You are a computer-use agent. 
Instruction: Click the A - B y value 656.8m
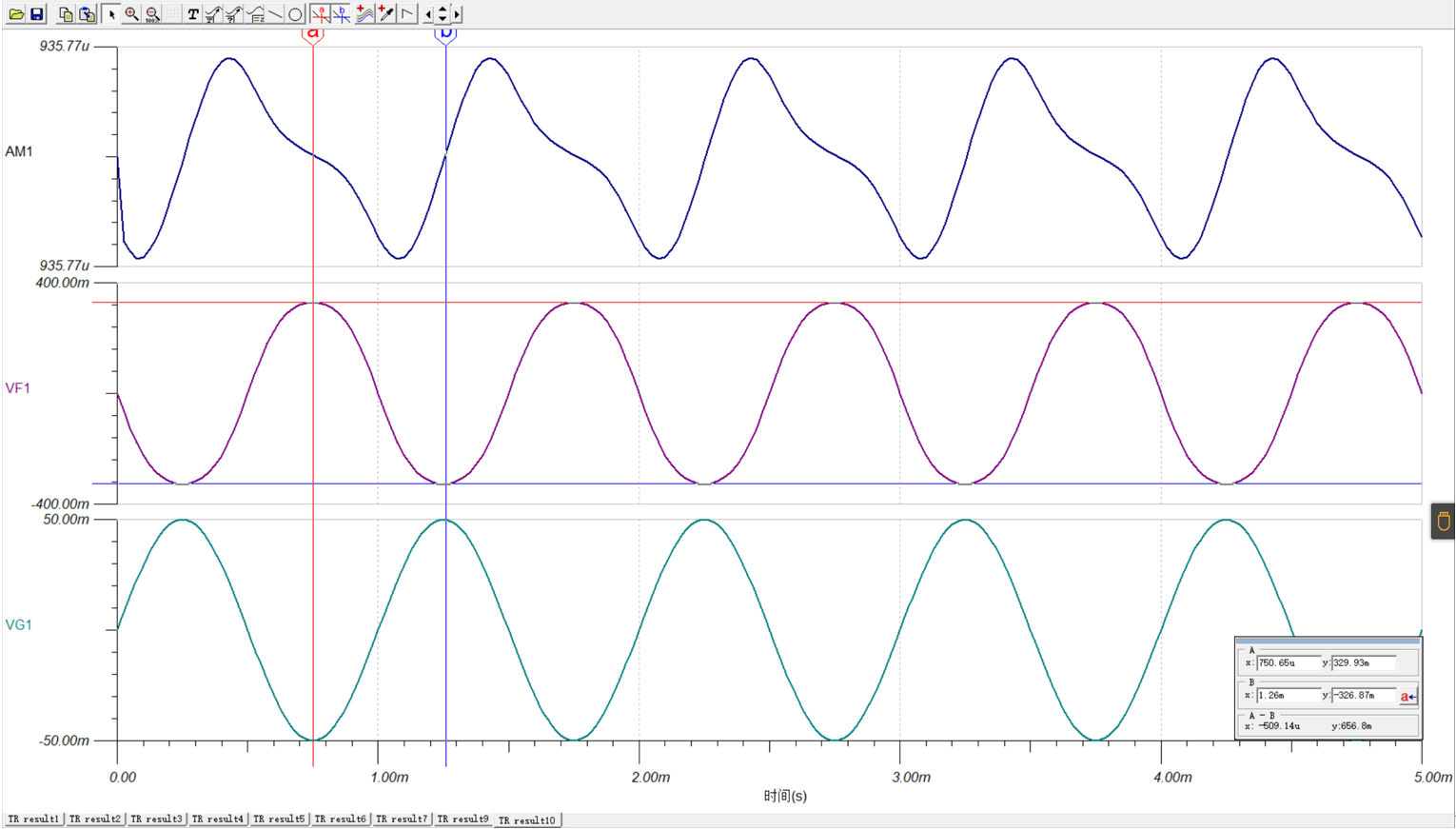tap(1355, 725)
